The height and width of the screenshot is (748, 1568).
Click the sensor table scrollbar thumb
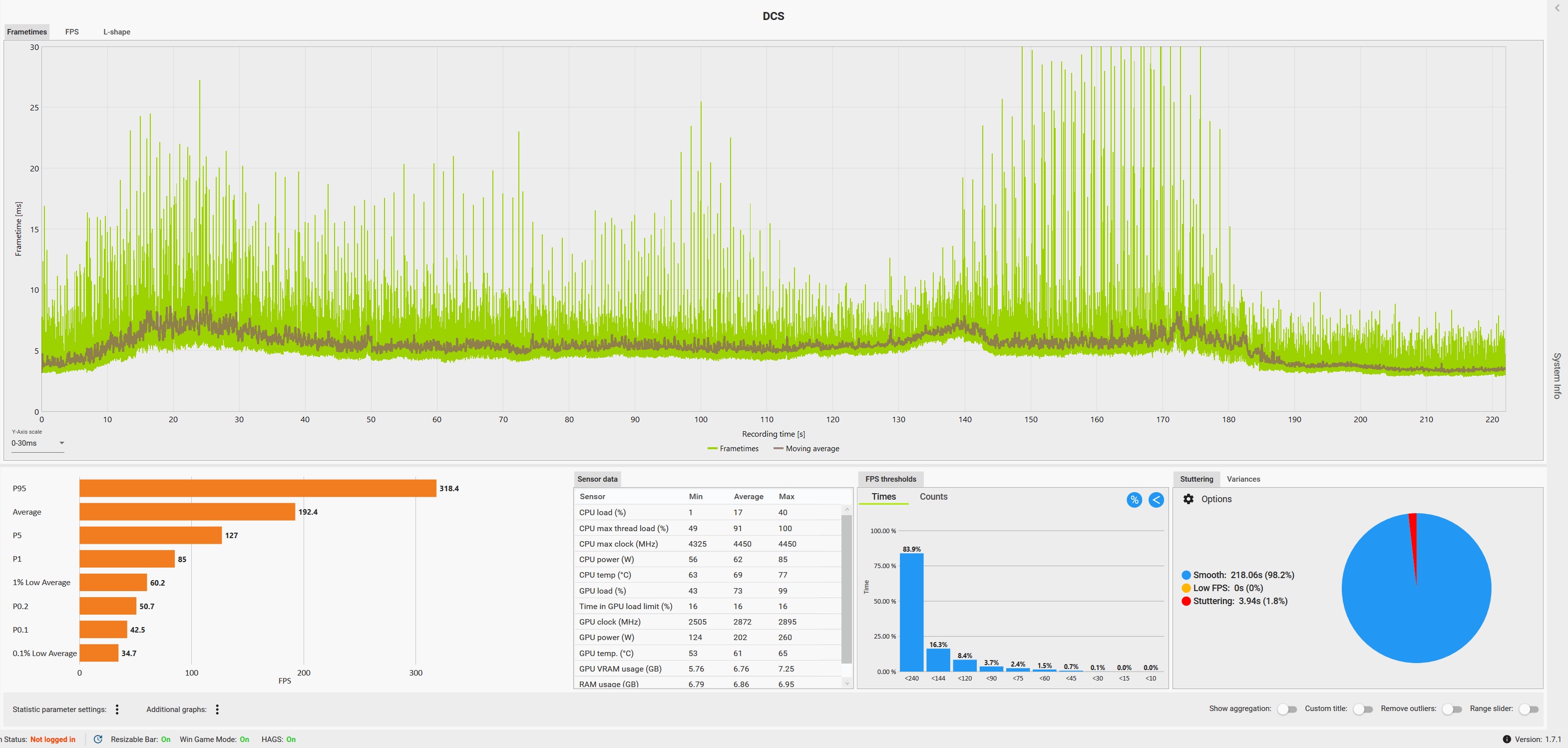[x=847, y=589]
